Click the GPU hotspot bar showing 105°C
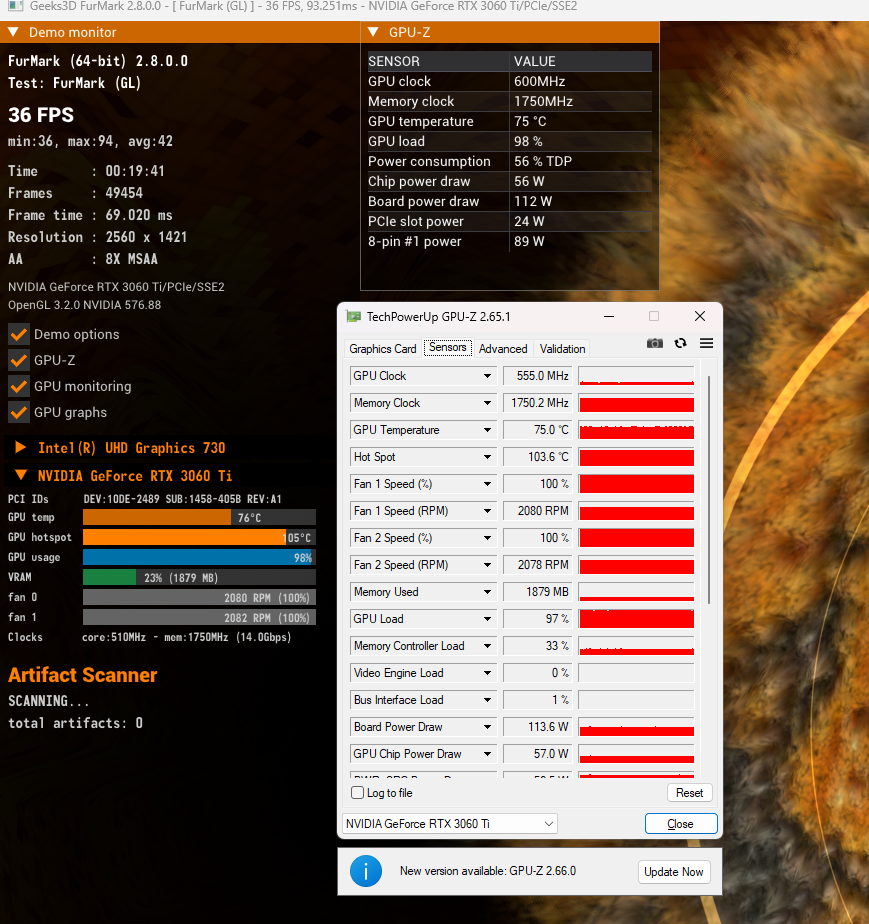This screenshot has height=924, width=869. pos(199,537)
